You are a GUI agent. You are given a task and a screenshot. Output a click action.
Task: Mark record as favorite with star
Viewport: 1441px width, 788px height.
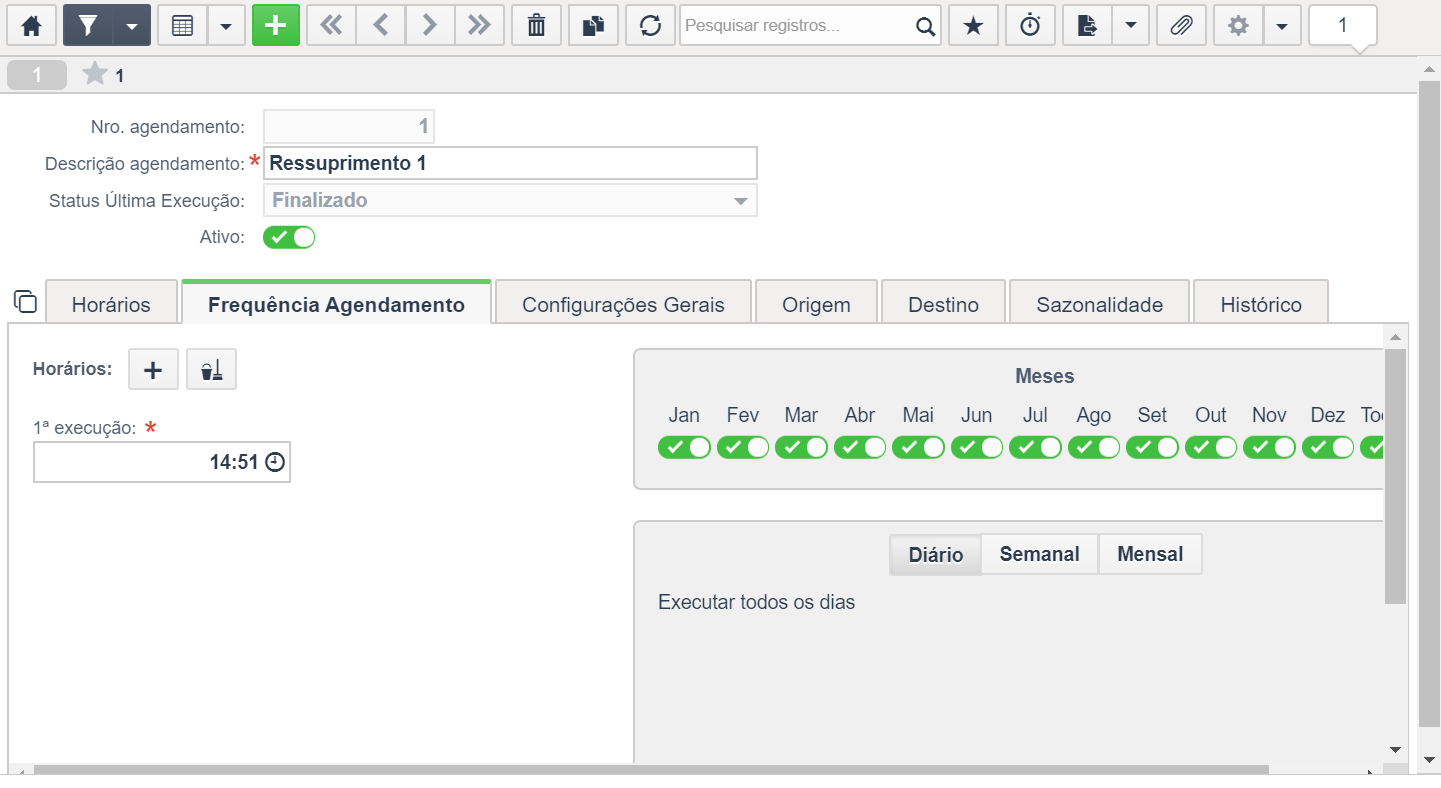[x=94, y=74]
